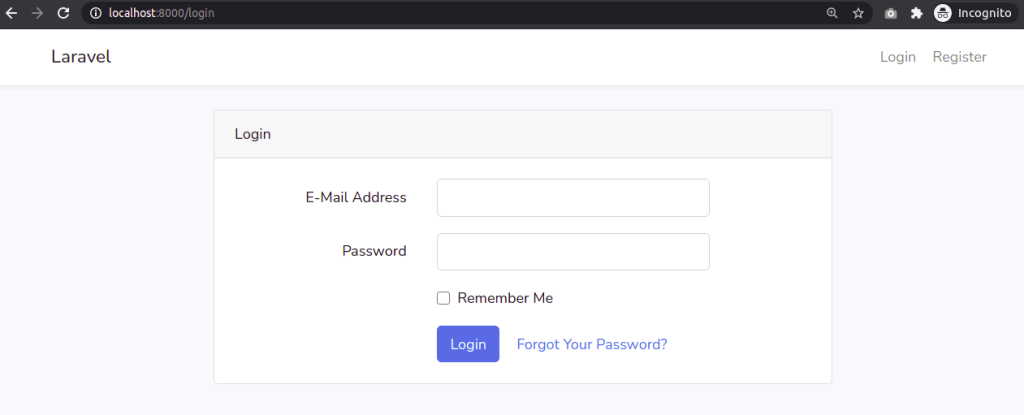Click the browser forward arrow
The width and height of the screenshot is (1024, 415).
point(38,14)
